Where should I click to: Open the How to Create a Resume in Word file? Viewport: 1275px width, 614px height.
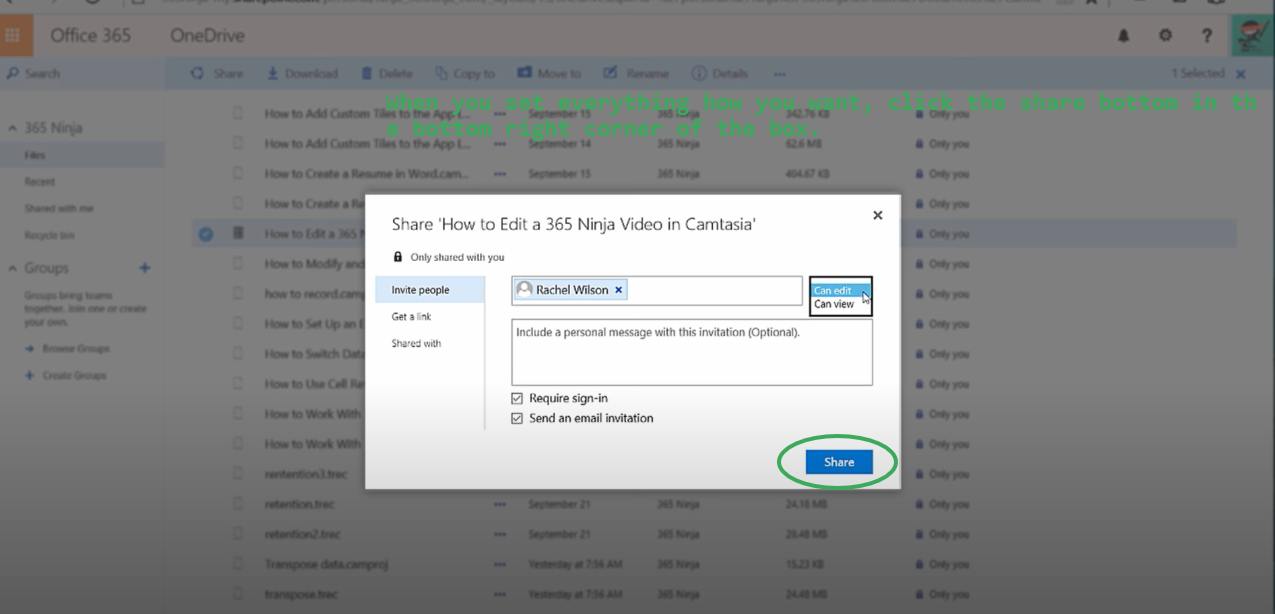tap(367, 174)
